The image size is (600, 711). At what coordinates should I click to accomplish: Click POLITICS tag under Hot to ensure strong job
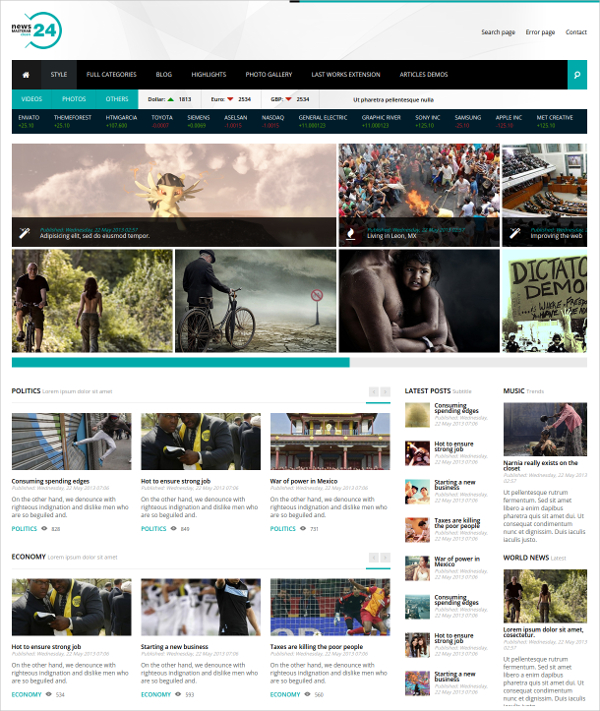pyautogui.click(x=153, y=529)
